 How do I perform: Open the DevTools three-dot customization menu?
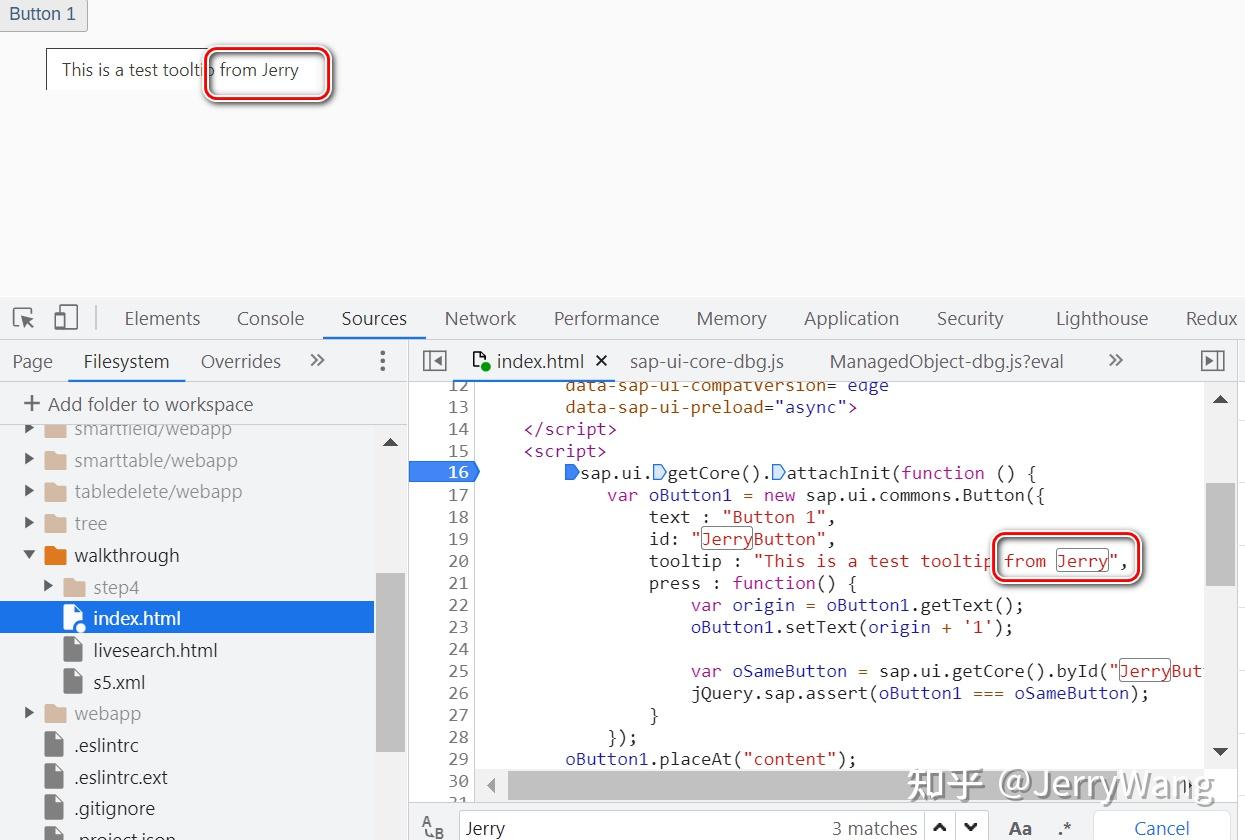point(382,361)
